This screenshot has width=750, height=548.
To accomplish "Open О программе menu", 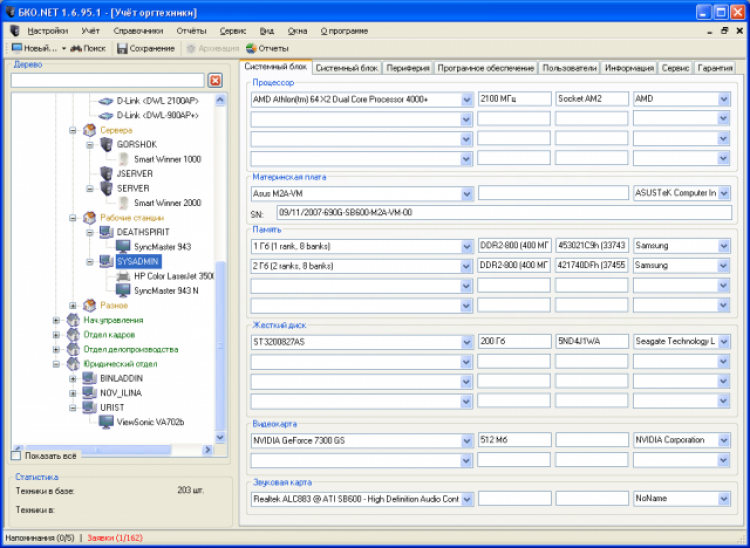I will [x=344, y=31].
